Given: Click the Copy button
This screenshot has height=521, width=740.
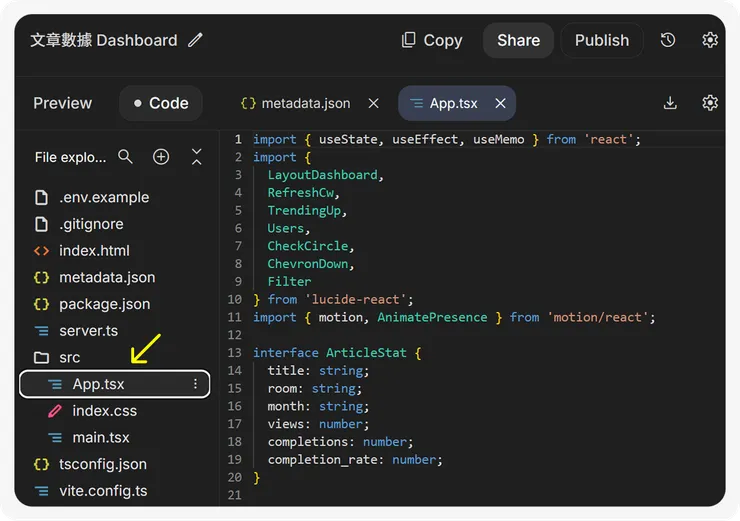Looking at the screenshot, I should click(x=432, y=40).
